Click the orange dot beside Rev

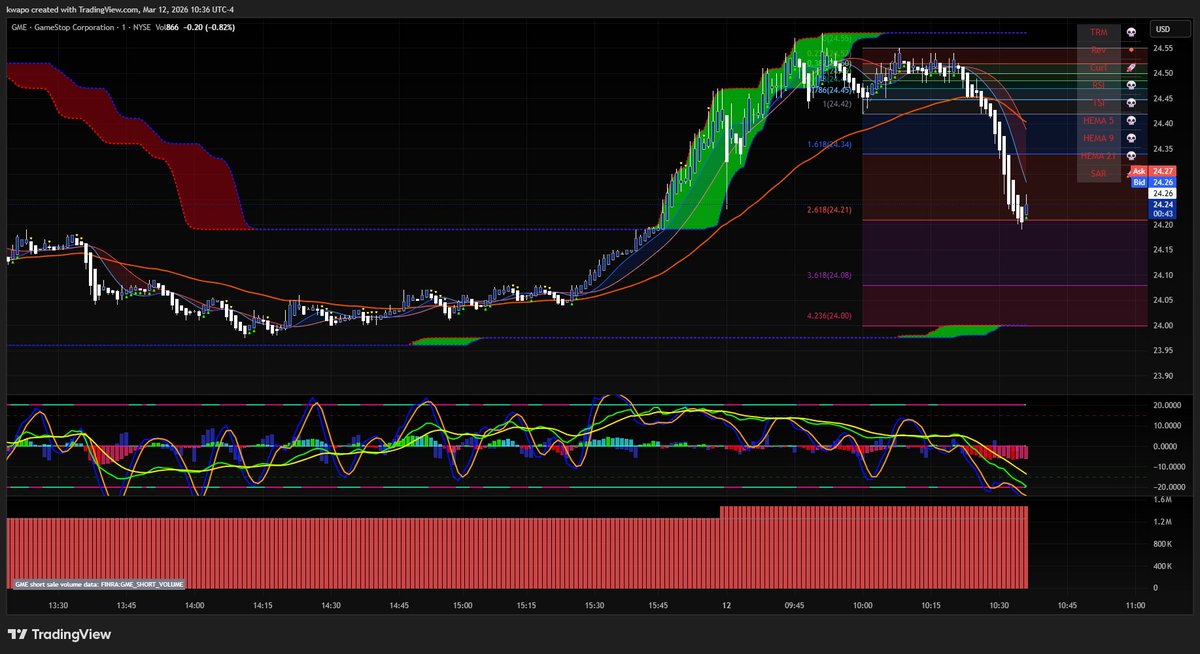[x=1131, y=50]
